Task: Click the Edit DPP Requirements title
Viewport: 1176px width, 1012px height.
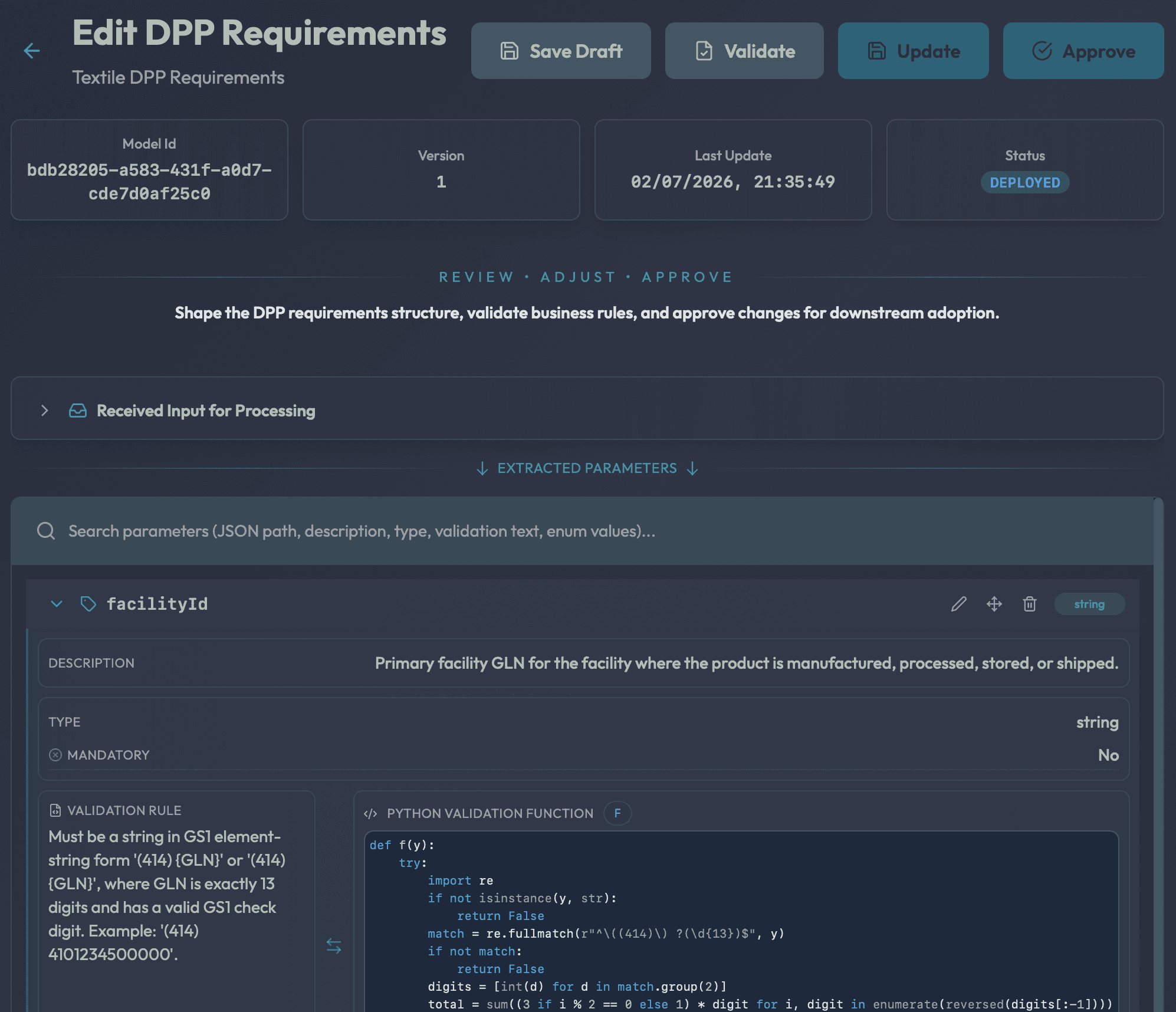Action: 259,32
